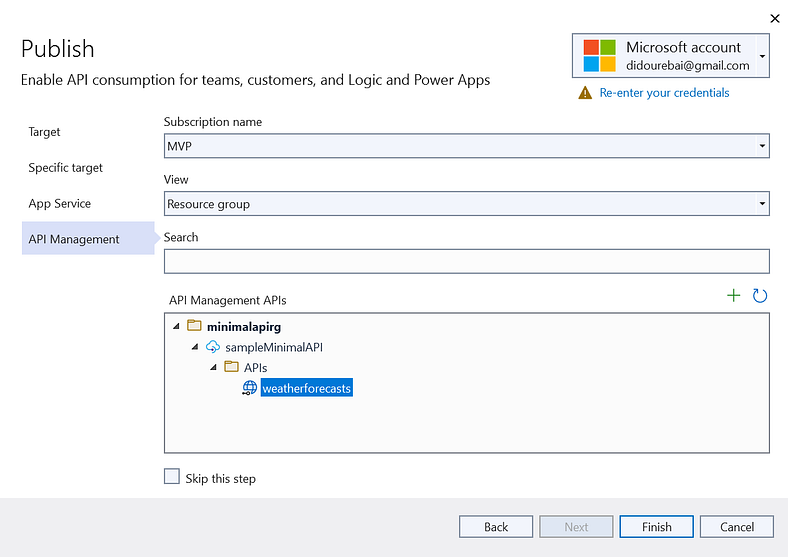The image size is (788, 557).
Task: Click the Next button
Action: click(576, 526)
